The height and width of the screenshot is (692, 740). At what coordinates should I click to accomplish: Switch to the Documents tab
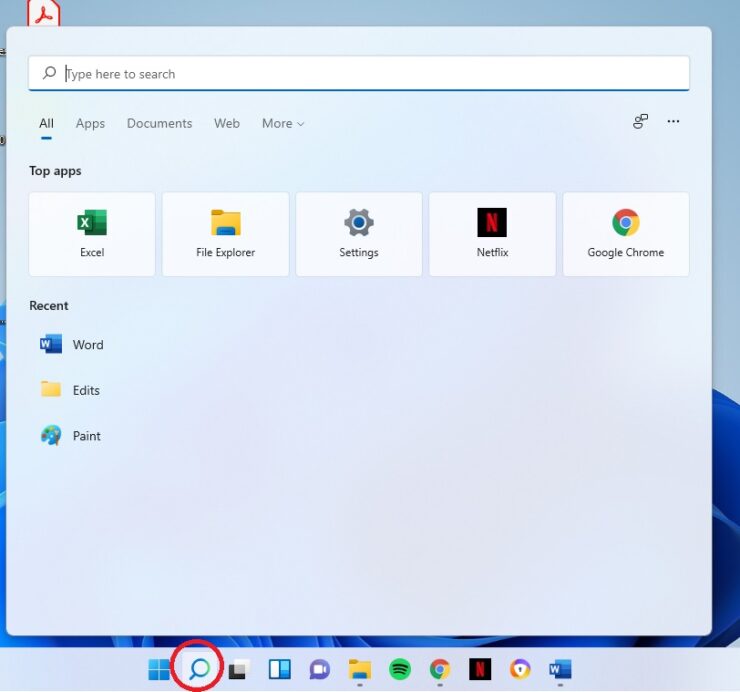pyautogui.click(x=160, y=123)
